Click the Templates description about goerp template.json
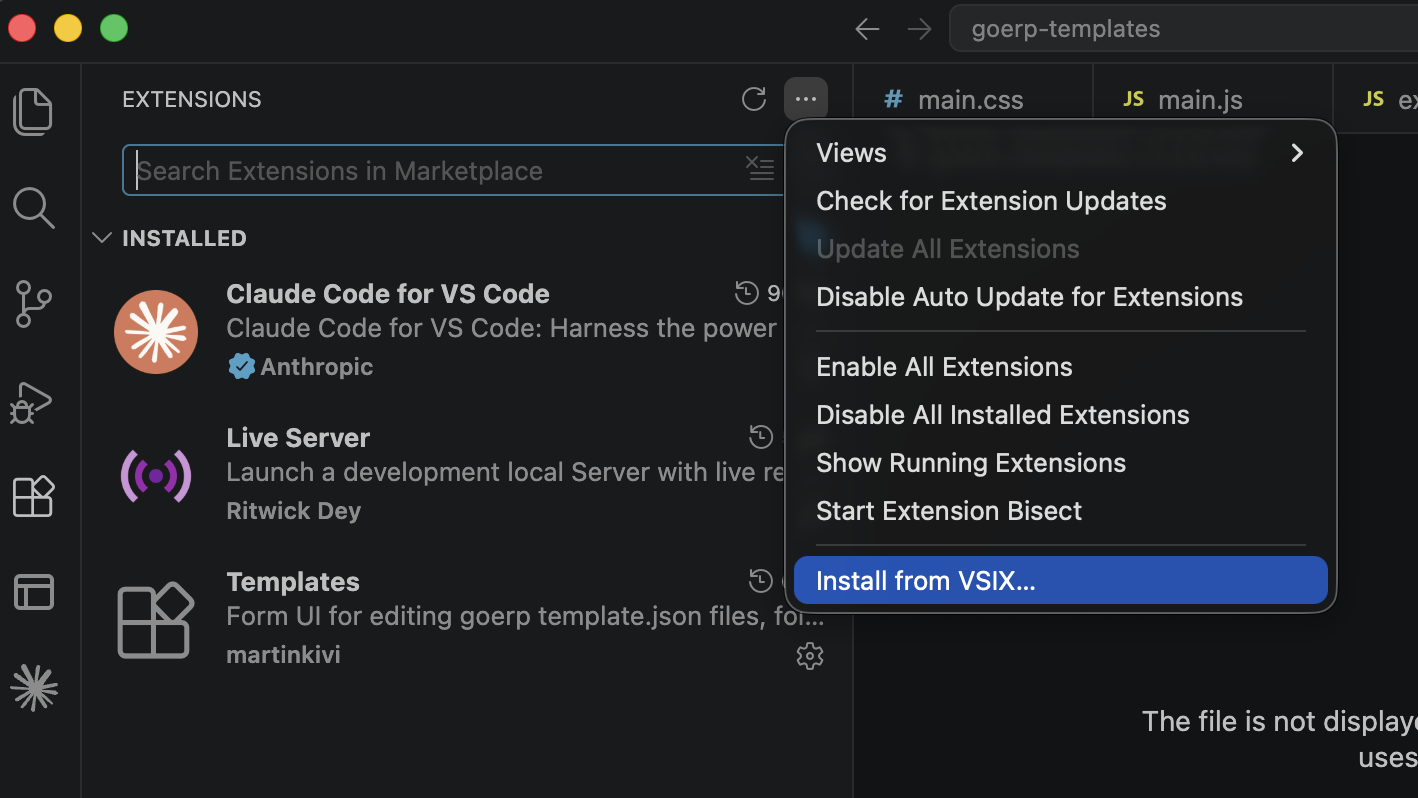Screen dimensions: 1418x798 pyautogui.click(x=526, y=616)
